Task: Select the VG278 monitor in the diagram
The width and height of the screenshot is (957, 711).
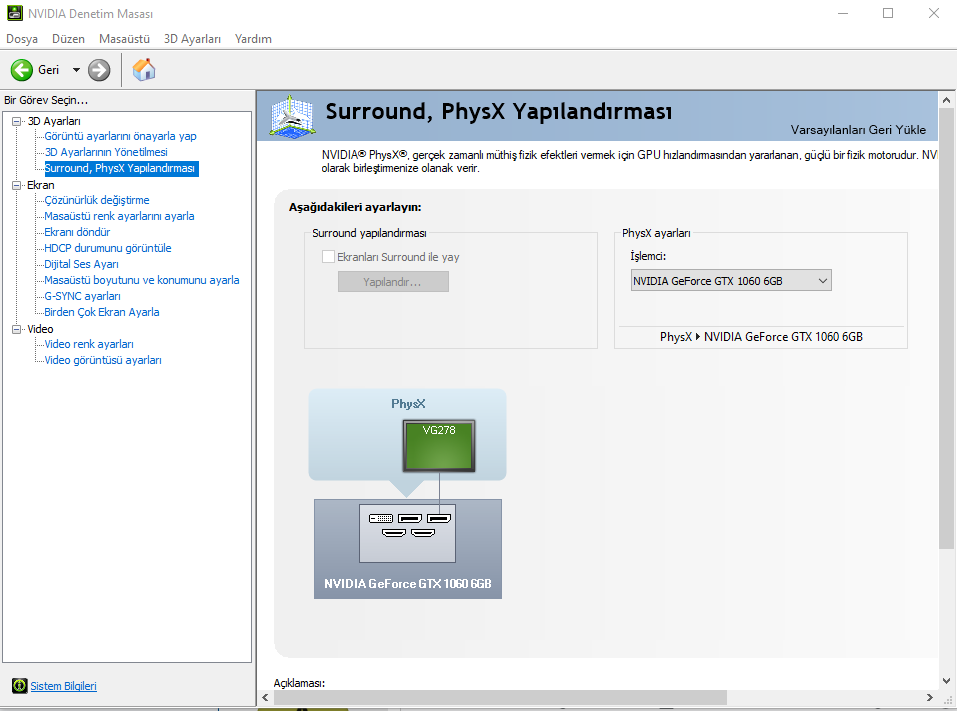Action: tap(439, 446)
